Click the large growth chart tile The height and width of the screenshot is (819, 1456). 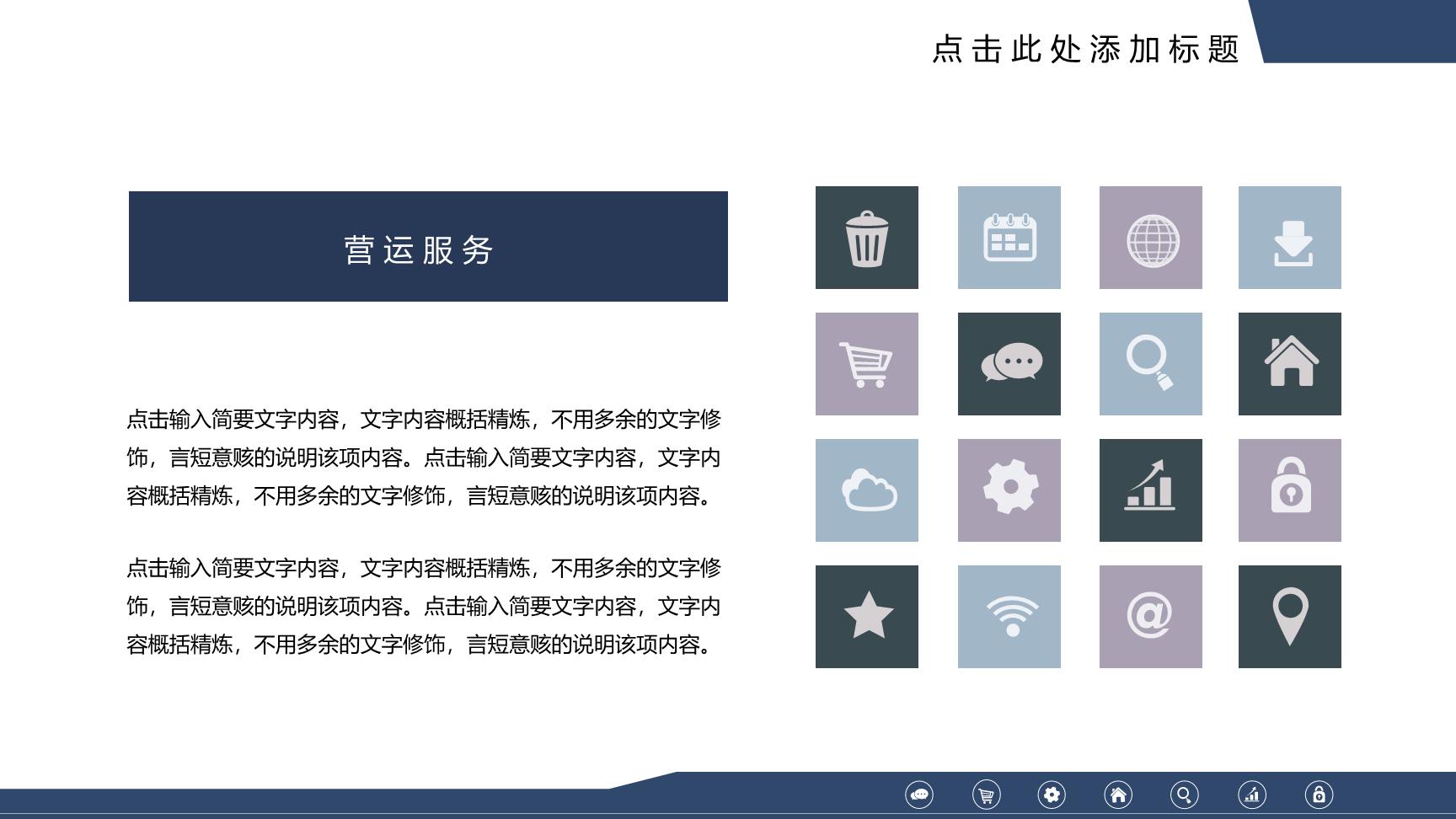pos(1151,490)
